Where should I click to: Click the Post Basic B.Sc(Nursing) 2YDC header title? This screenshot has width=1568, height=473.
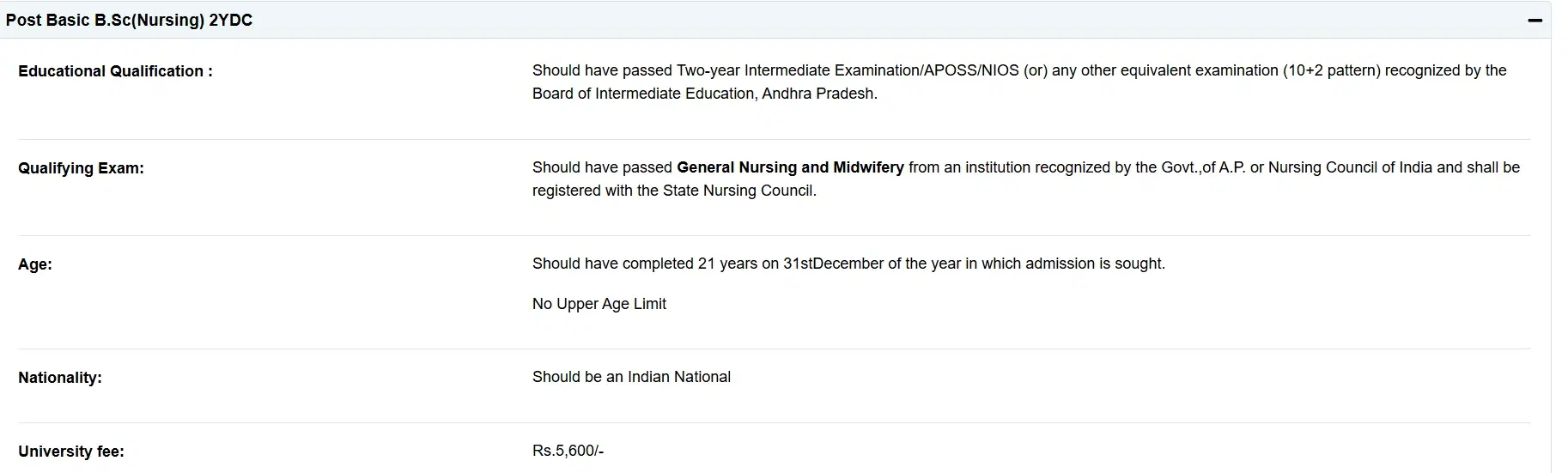129,20
